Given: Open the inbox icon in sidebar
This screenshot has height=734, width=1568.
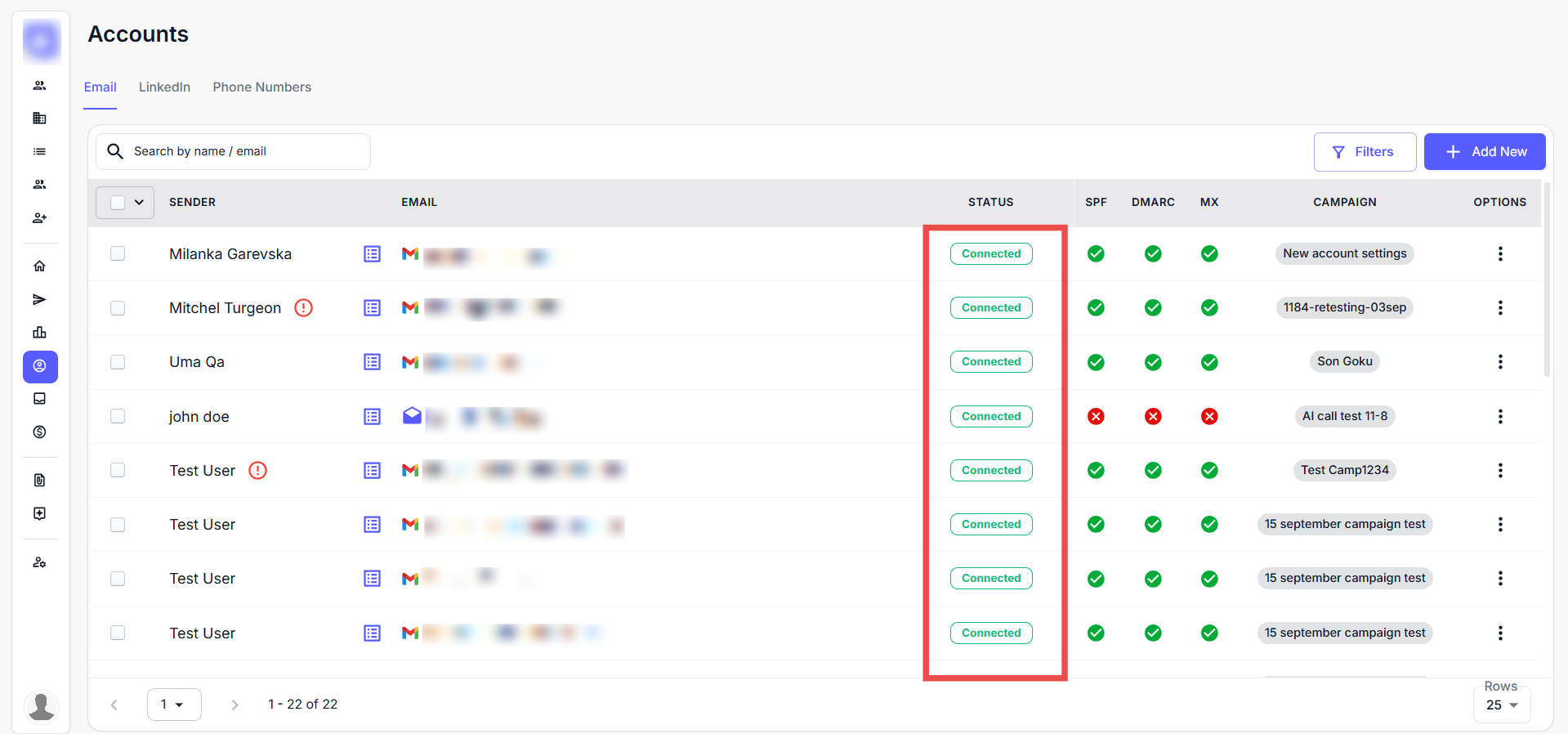Looking at the screenshot, I should pyautogui.click(x=39, y=399).
